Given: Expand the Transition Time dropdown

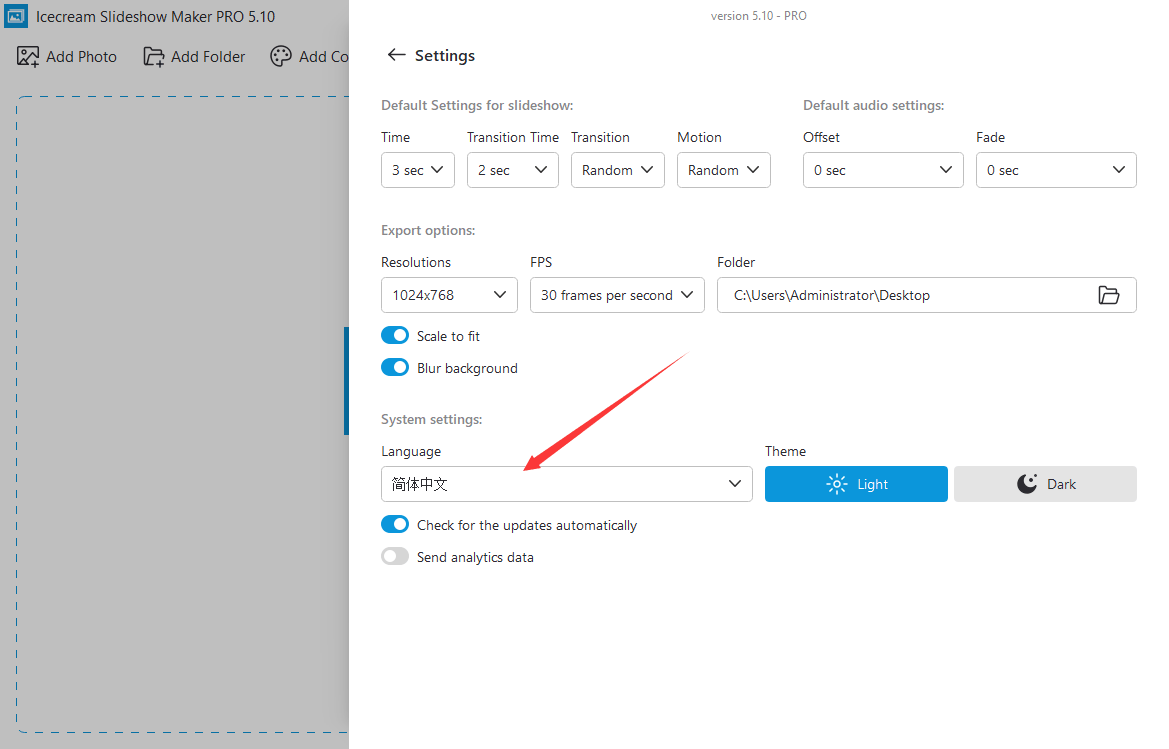Looking at the screenshot, I should (x=512, y=170).
